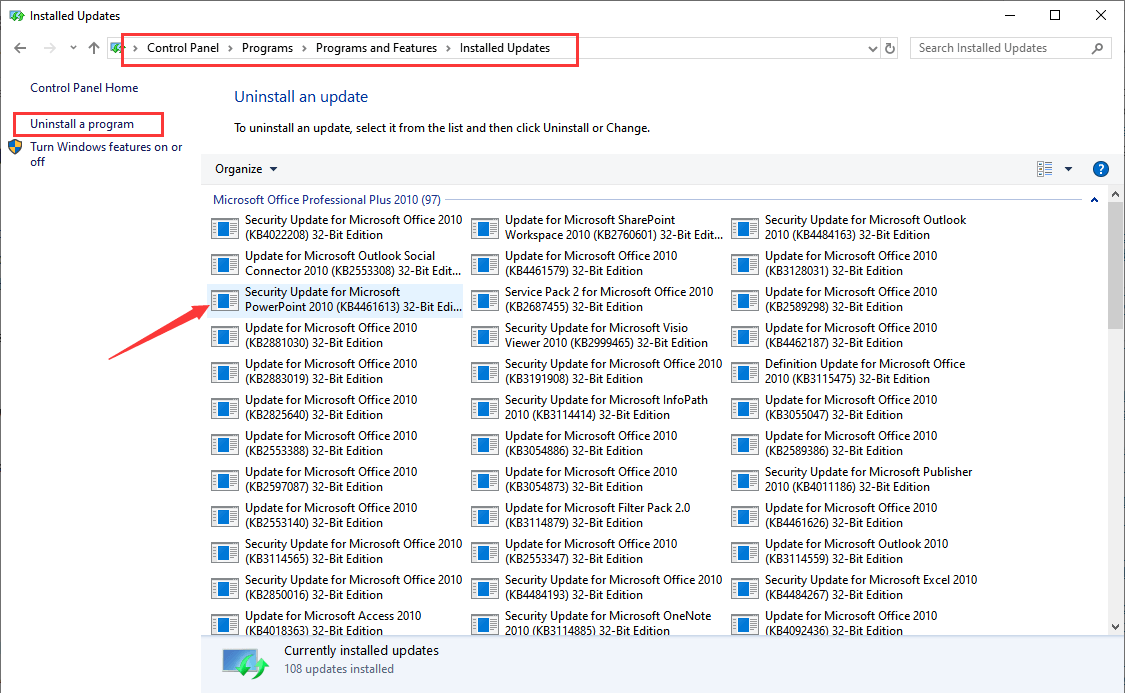Click the magnifier search icon
The width and height of the screenshot is (1125, 693).
click(x=1097, y=48)
